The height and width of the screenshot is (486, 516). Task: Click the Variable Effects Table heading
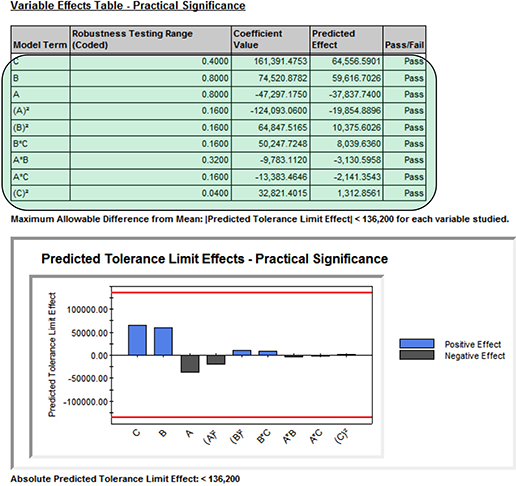(x=128, y=6)
